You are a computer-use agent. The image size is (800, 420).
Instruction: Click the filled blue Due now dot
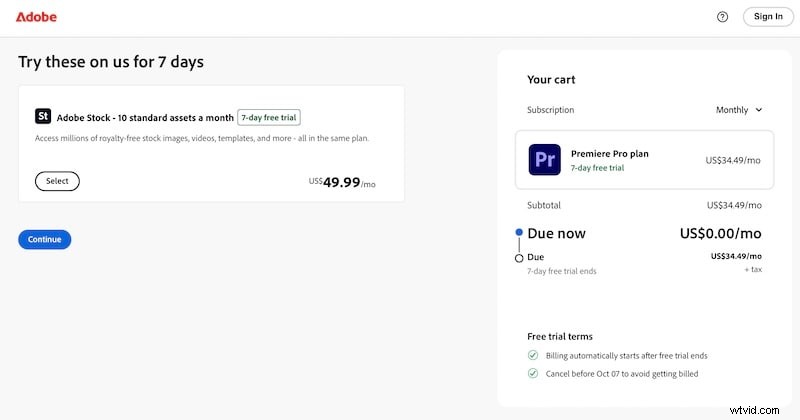click(x=519, y=233)
